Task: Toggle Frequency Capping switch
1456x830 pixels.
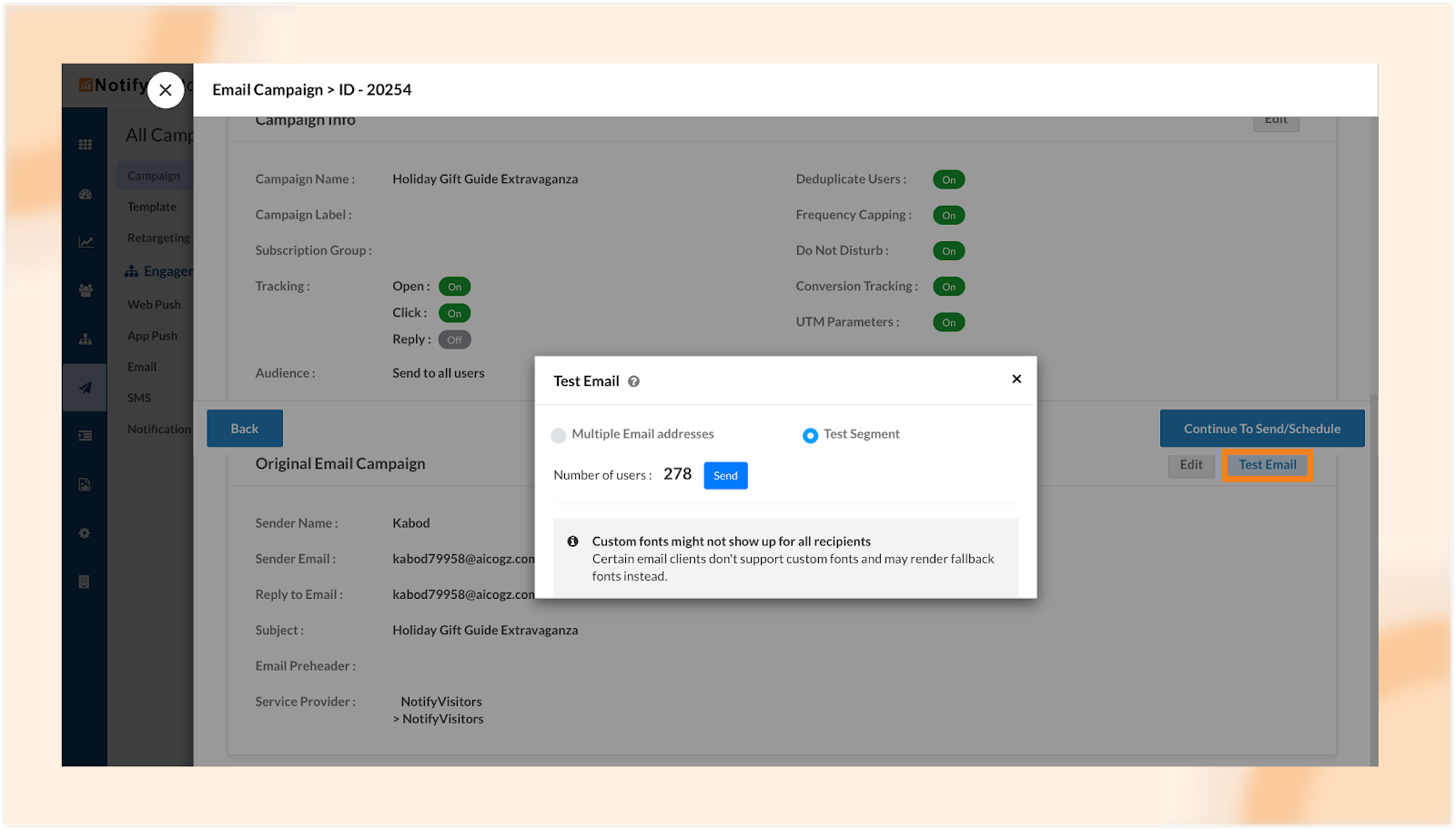Action: coord(948,215)
